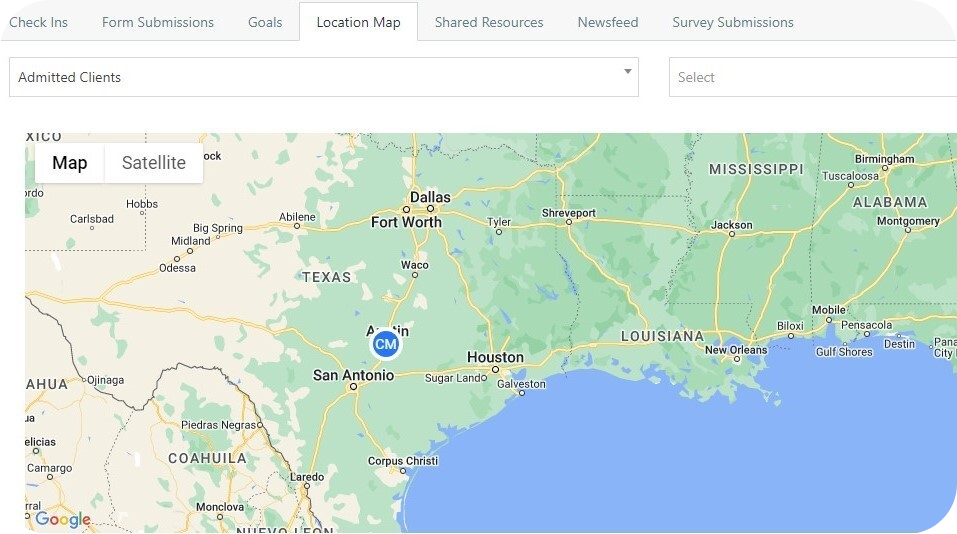Click the Hobbs label
Image resolution: width=957 pixels, height=534 pixels.
(142, 204)
